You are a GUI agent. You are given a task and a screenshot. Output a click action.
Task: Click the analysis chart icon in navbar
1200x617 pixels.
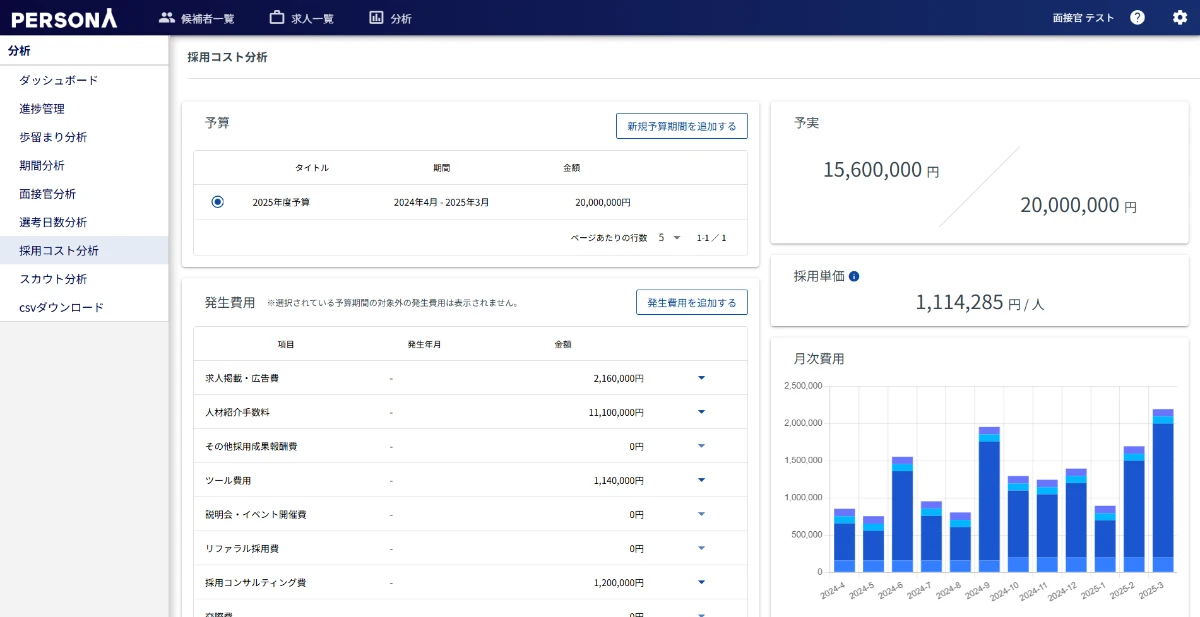(x=376, y=17)
